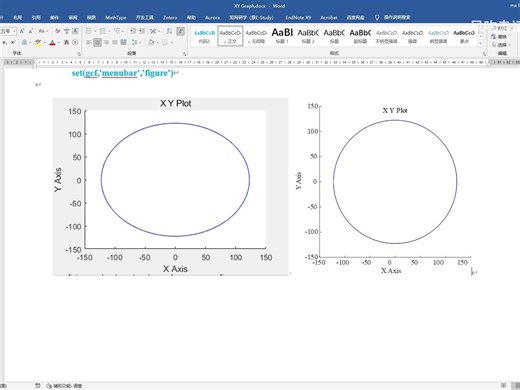
Task: Click the lightbulb Tell Me search
Action: pos(377,17)
